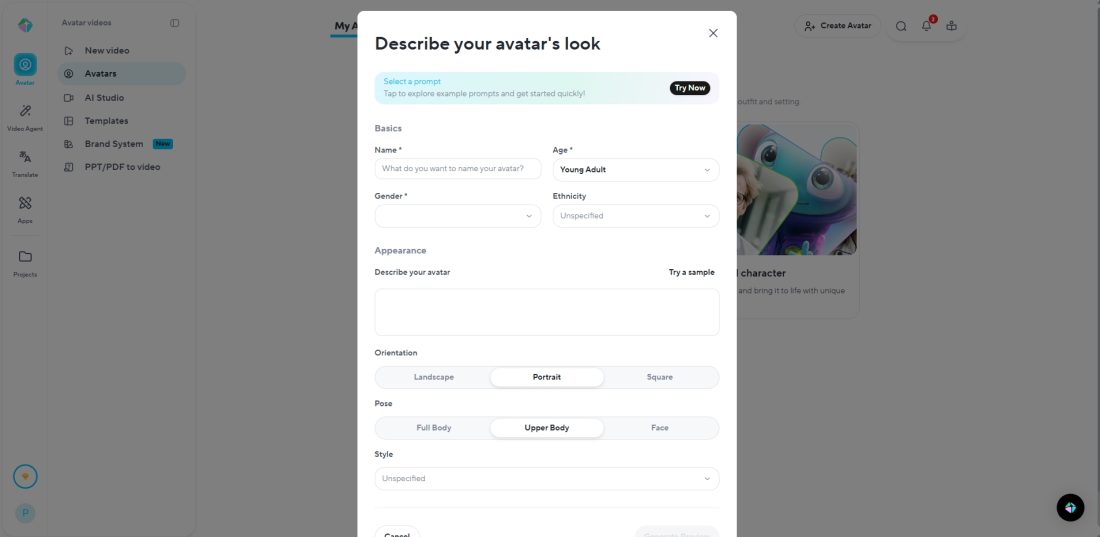Open the Style dropdown

coord(546,479)
